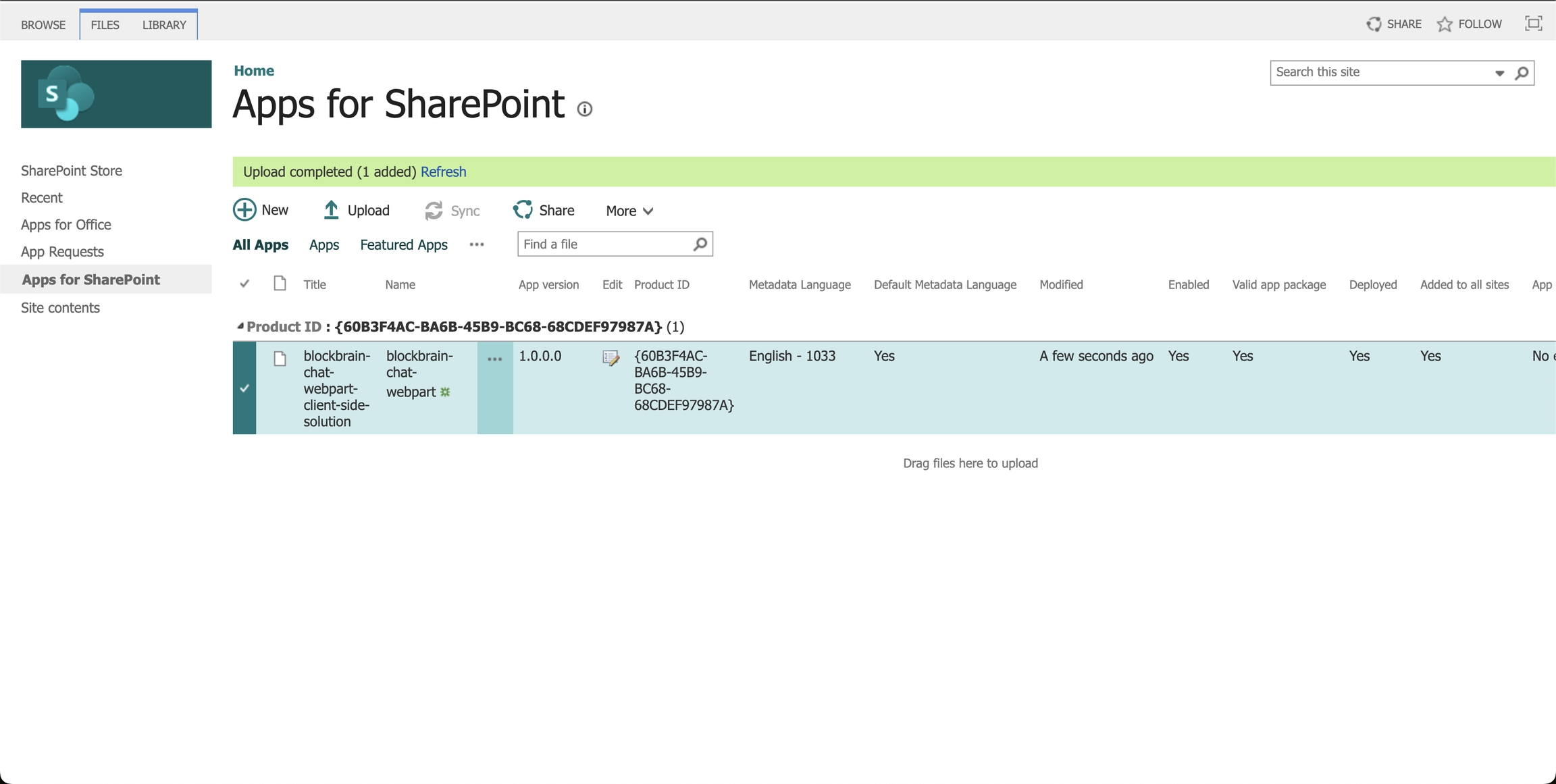Click the focus on content icon

tap(1533, 24)
